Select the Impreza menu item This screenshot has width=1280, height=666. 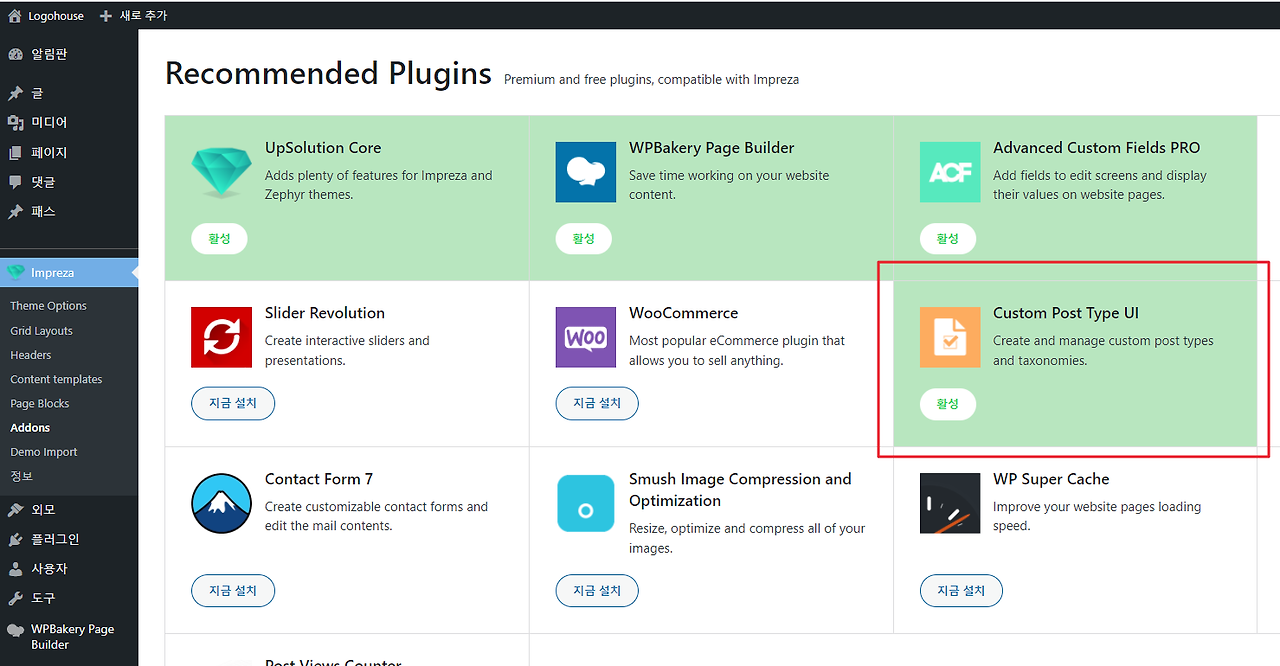[x=69, y=273]
